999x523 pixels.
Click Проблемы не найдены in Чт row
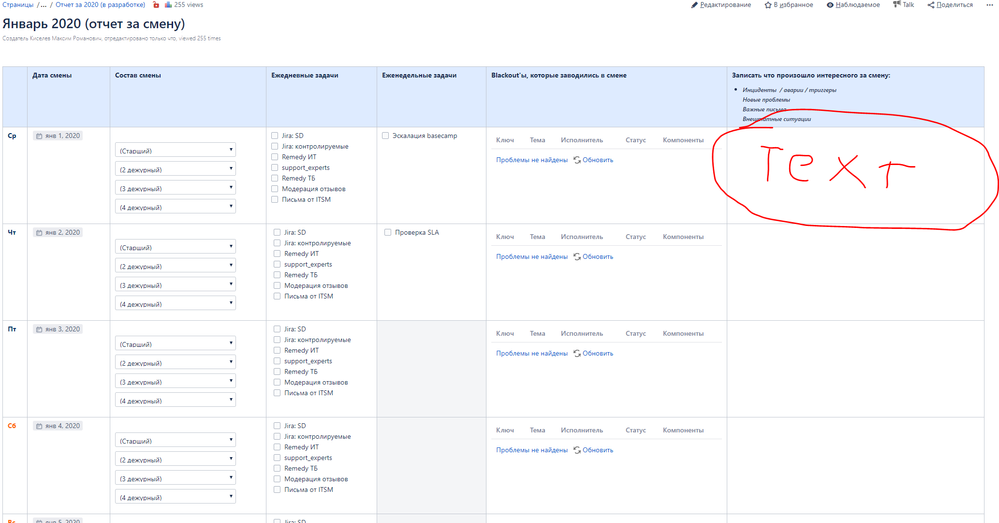(531, 257)
